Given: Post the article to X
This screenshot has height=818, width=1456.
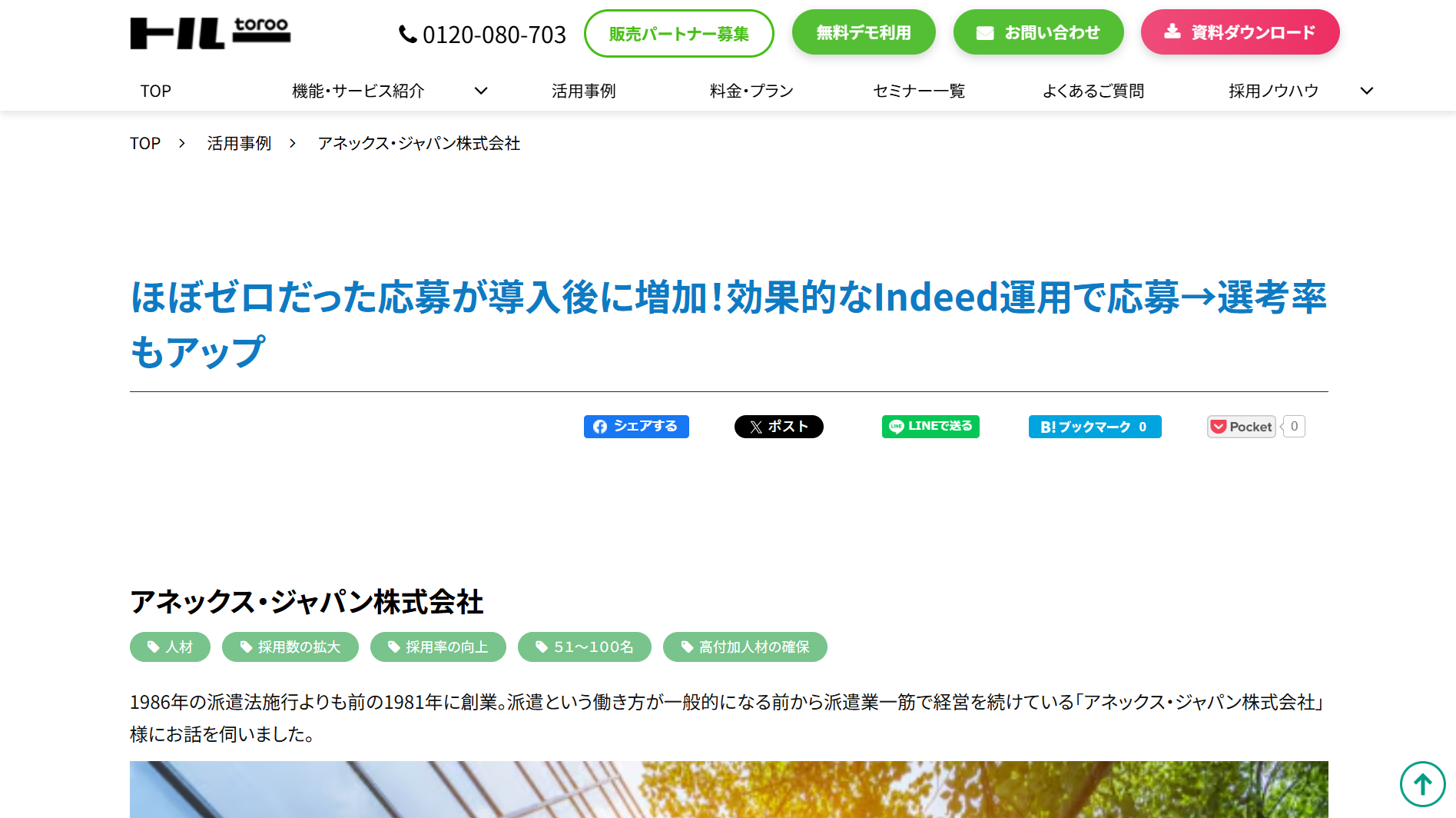Looking at the screenshot, I should pyautogui.click(x=778, y=427).
